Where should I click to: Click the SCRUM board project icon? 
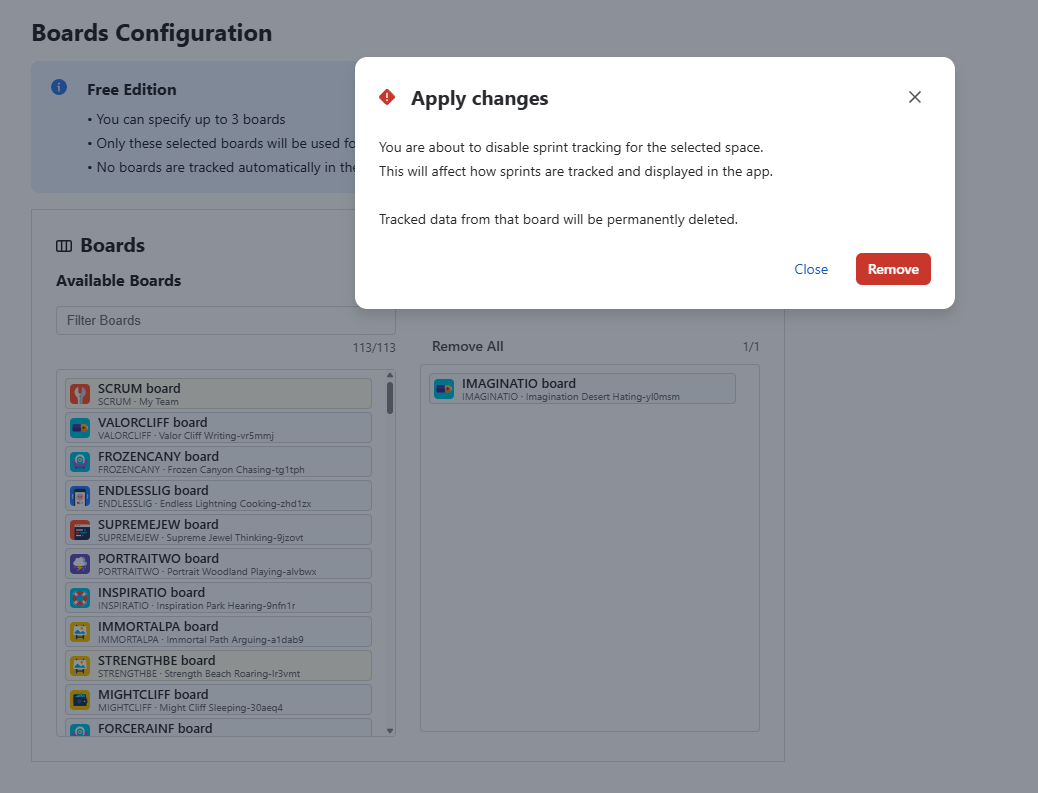pos(80,395)
